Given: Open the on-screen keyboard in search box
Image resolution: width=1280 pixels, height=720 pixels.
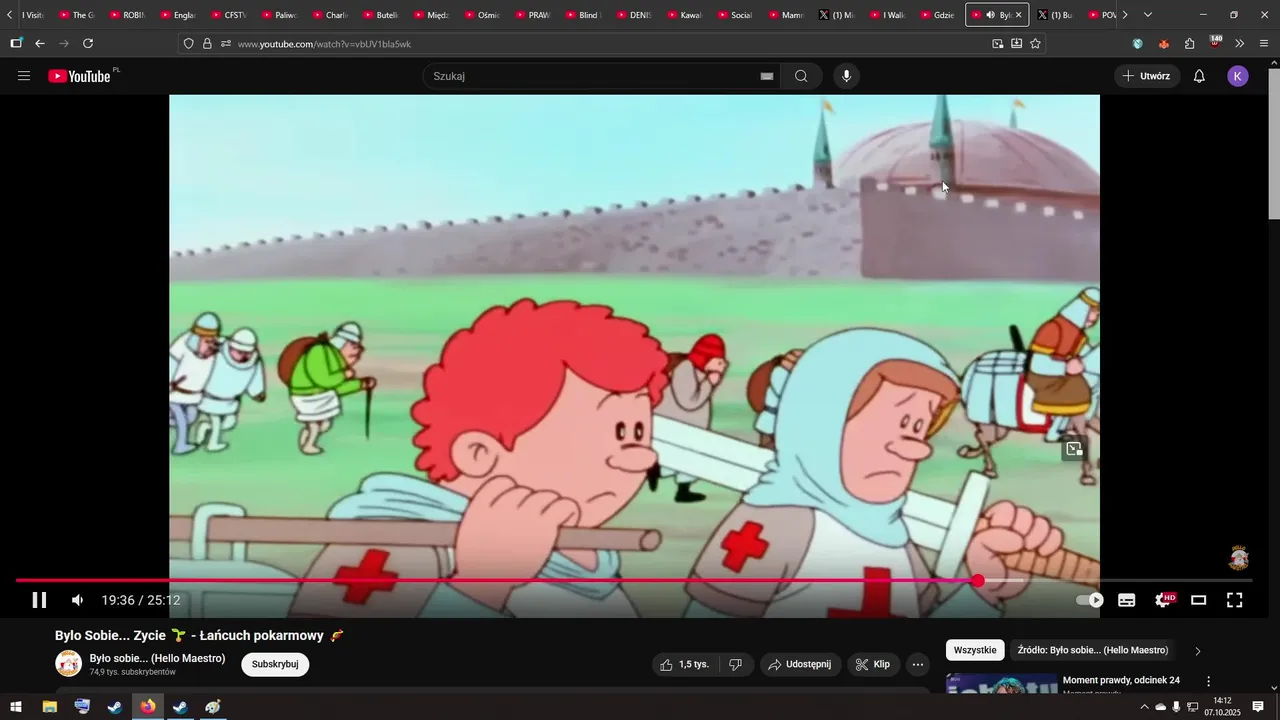Looking at the screenshot, I should click(x=767, y=76).
